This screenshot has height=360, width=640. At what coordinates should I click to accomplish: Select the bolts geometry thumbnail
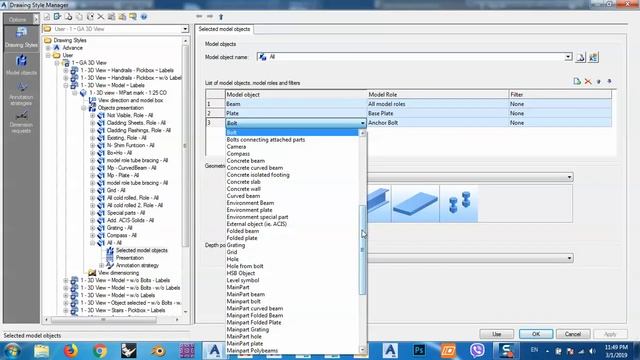coord(459,203)
